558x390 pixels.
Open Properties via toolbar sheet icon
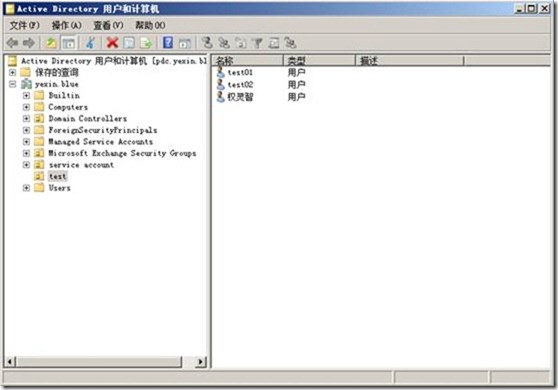click(129, 43)
